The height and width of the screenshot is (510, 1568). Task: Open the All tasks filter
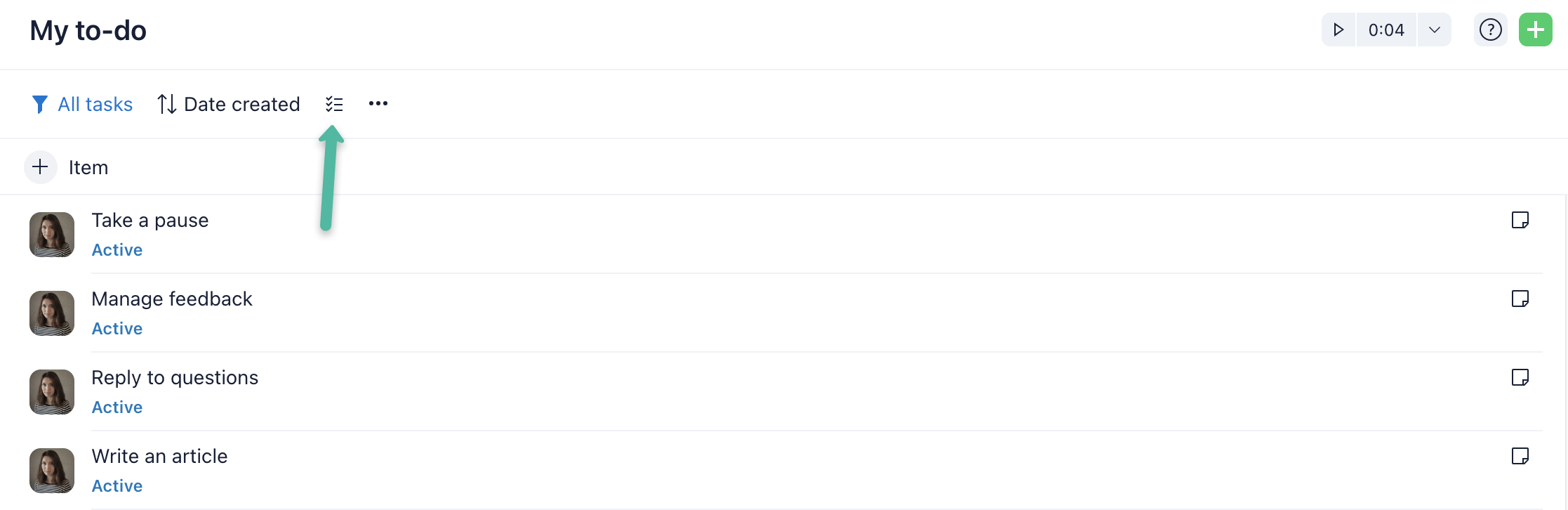(x=82, y=104)
